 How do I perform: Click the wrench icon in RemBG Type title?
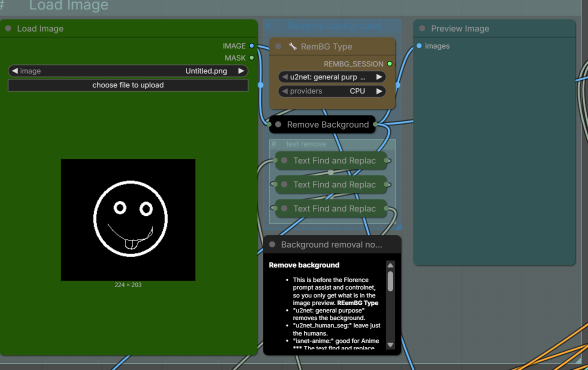pyautogui.click(x=292, y=46)
